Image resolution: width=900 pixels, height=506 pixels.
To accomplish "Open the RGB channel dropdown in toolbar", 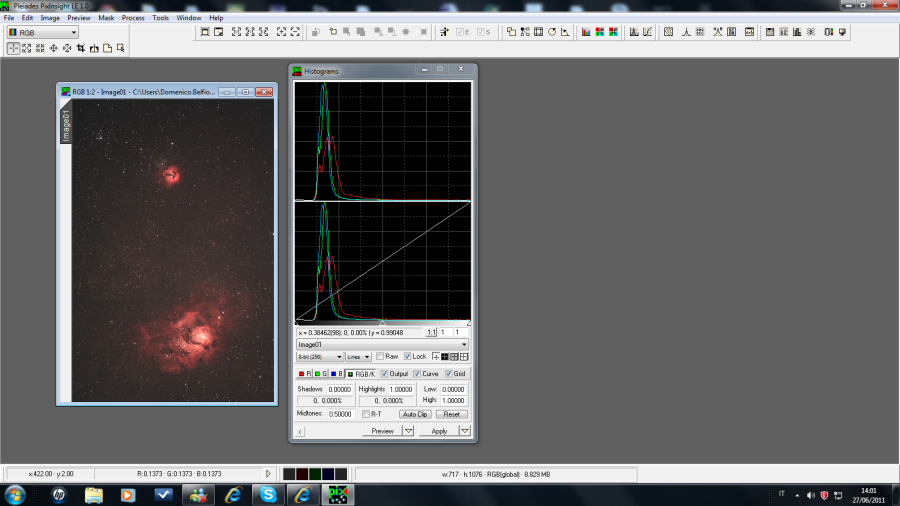I will pos(42,33).
